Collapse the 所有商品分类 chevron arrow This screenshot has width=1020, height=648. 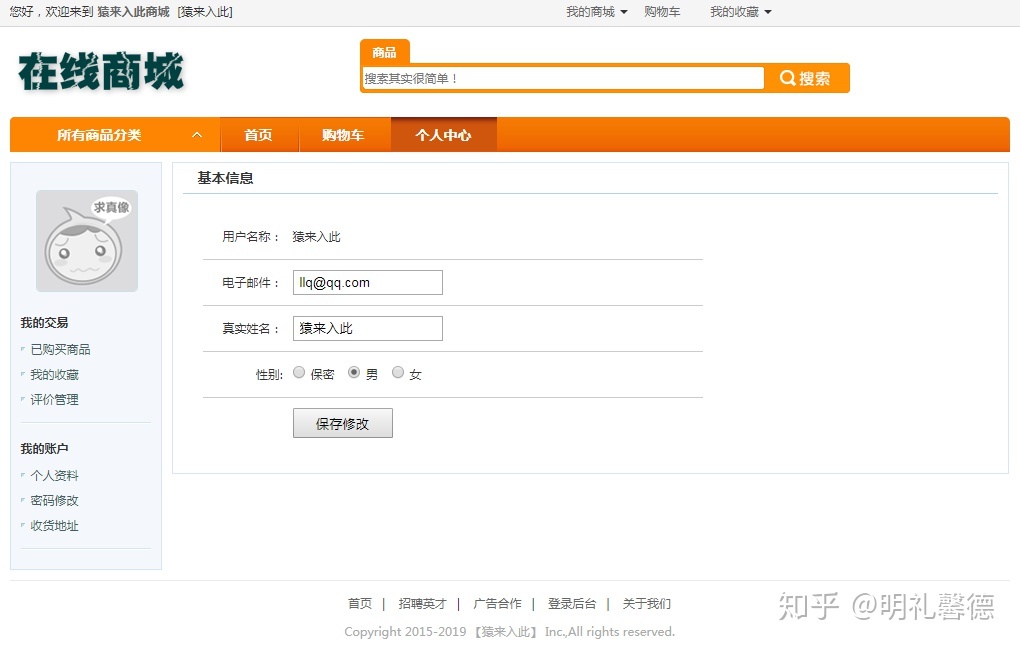[197, 135]
